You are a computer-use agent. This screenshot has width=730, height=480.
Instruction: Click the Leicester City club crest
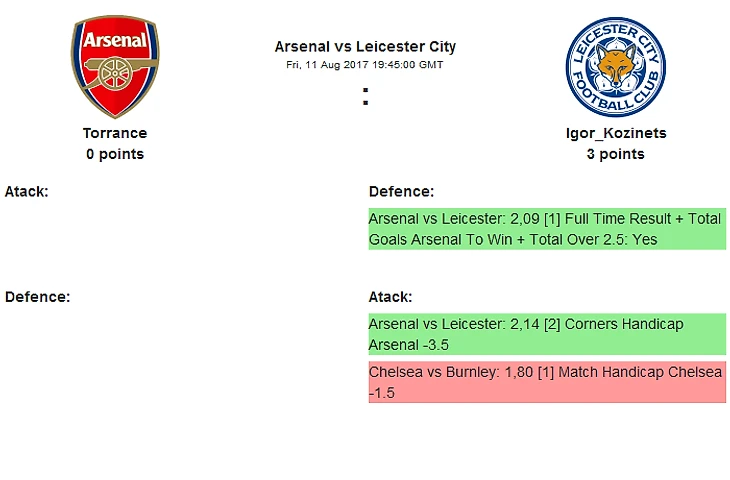point(615,67)
